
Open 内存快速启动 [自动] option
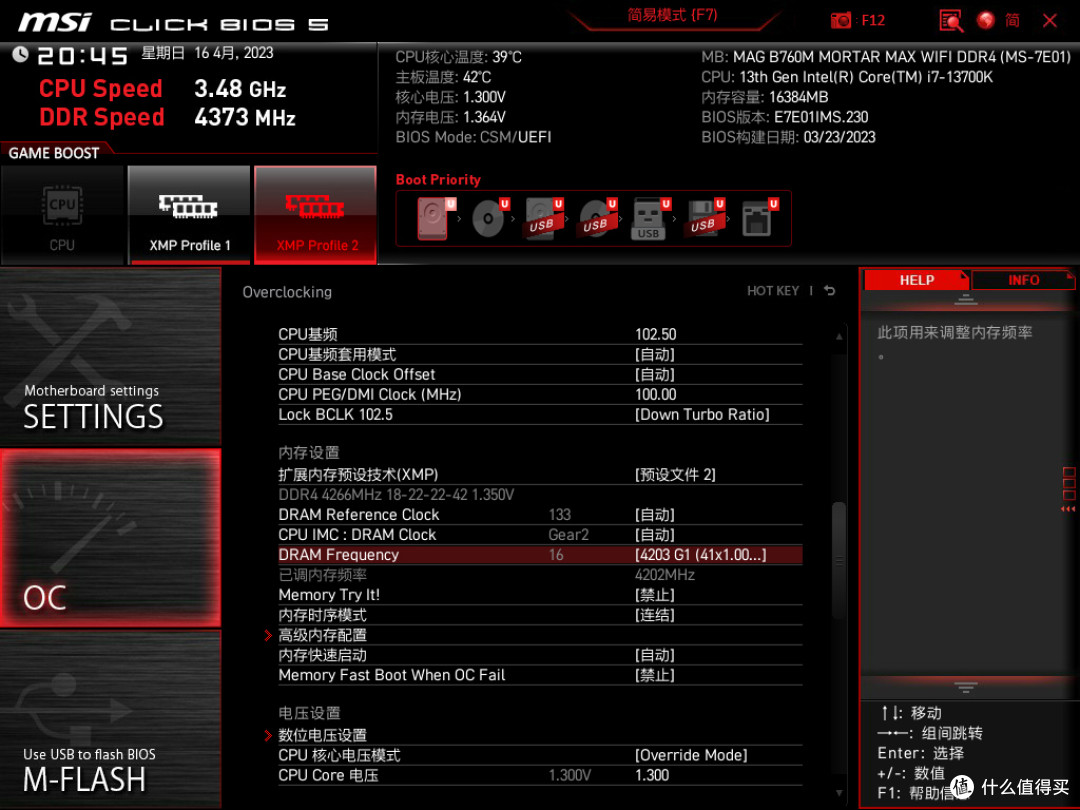540,655
